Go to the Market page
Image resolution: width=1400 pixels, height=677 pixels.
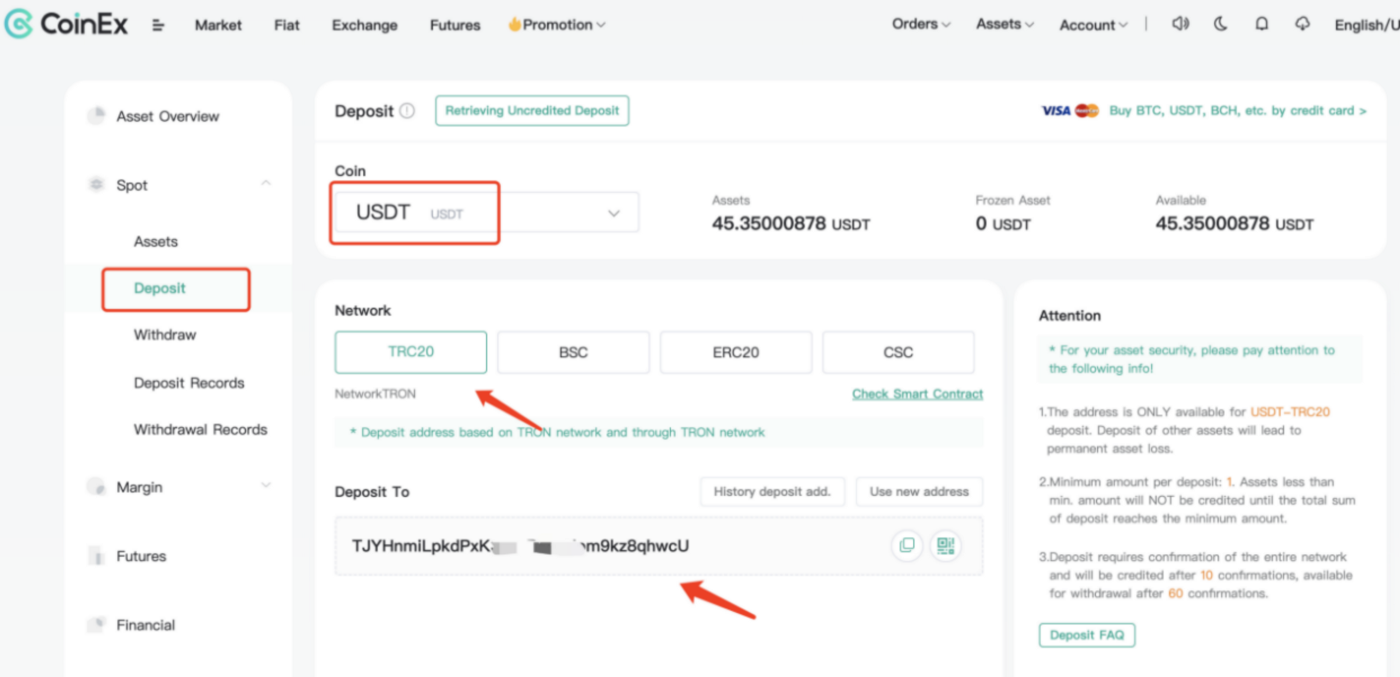coord(218,25)
